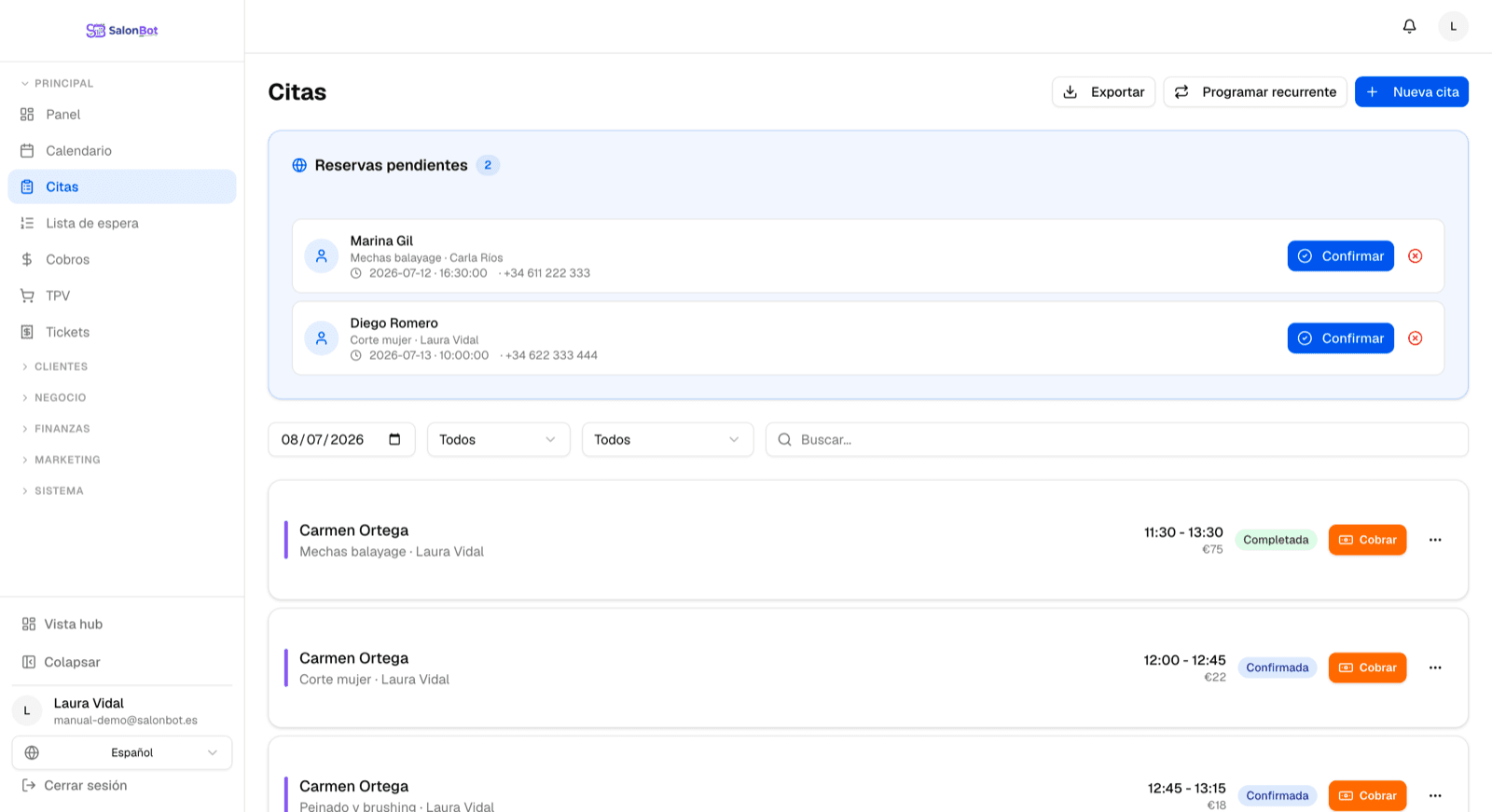This screenshot has width=1492, height=812.
Task: Click the TPV shopping cart icon
Action: point(27,296)
